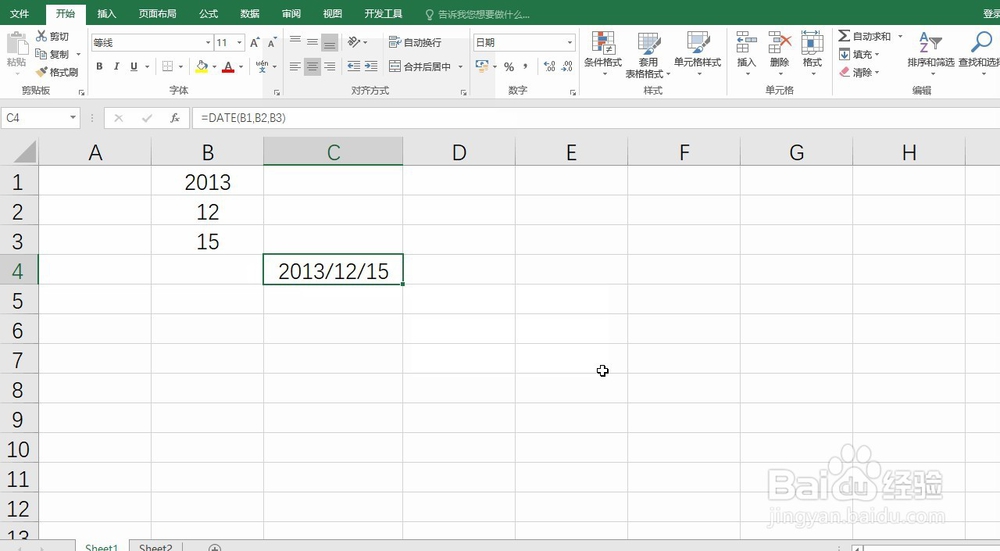The image size is (1000, 551).
Task: Click AutoSum 自动求和
Action: [865, 36]
